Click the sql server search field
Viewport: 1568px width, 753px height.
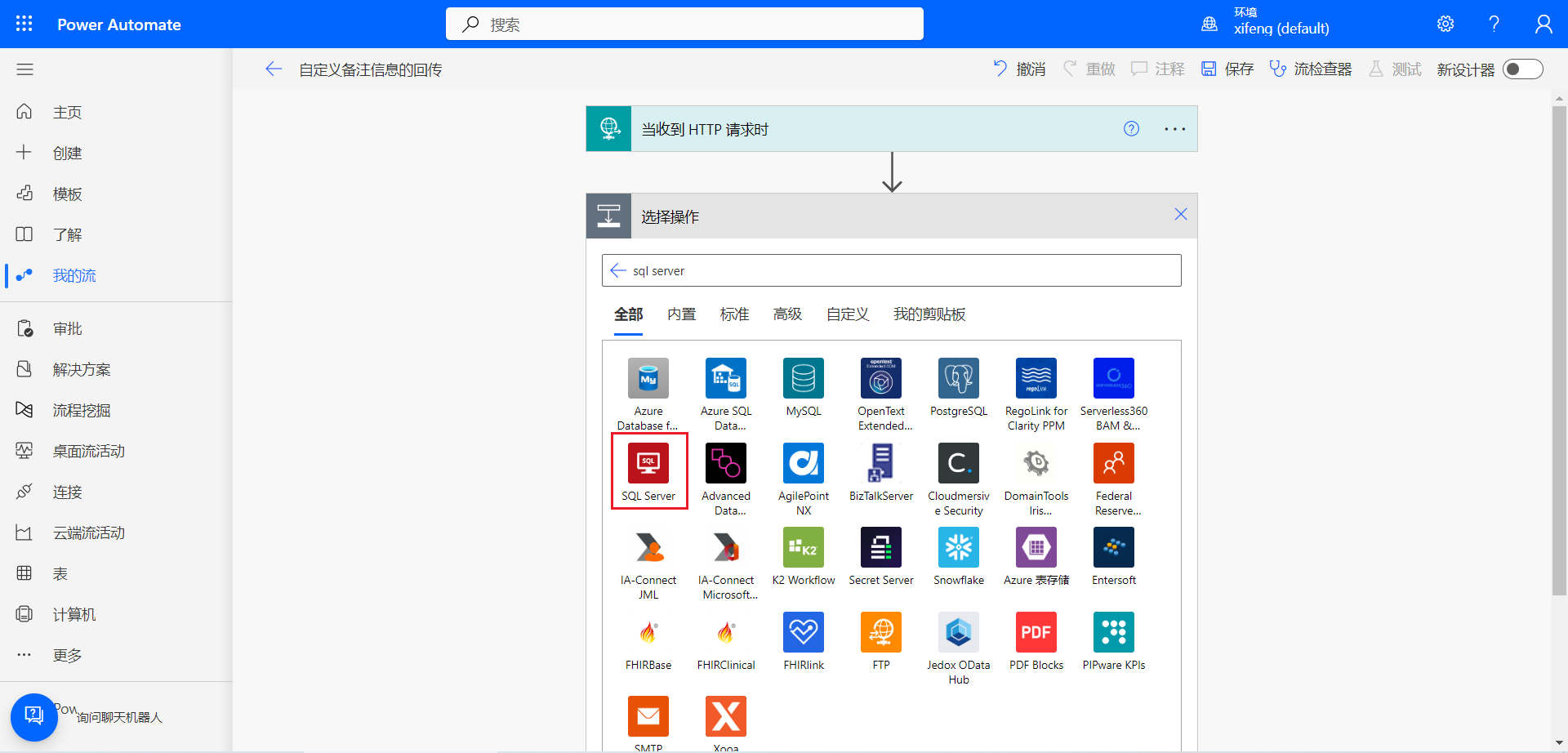click(x=892, y=270)
